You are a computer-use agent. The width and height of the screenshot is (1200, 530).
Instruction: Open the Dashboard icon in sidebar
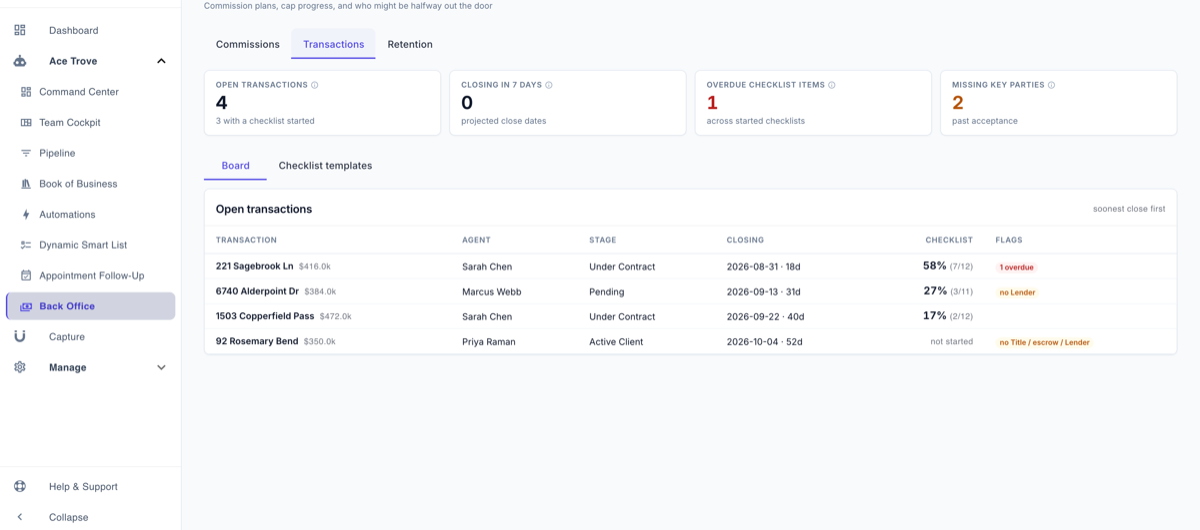pos(20,30)
